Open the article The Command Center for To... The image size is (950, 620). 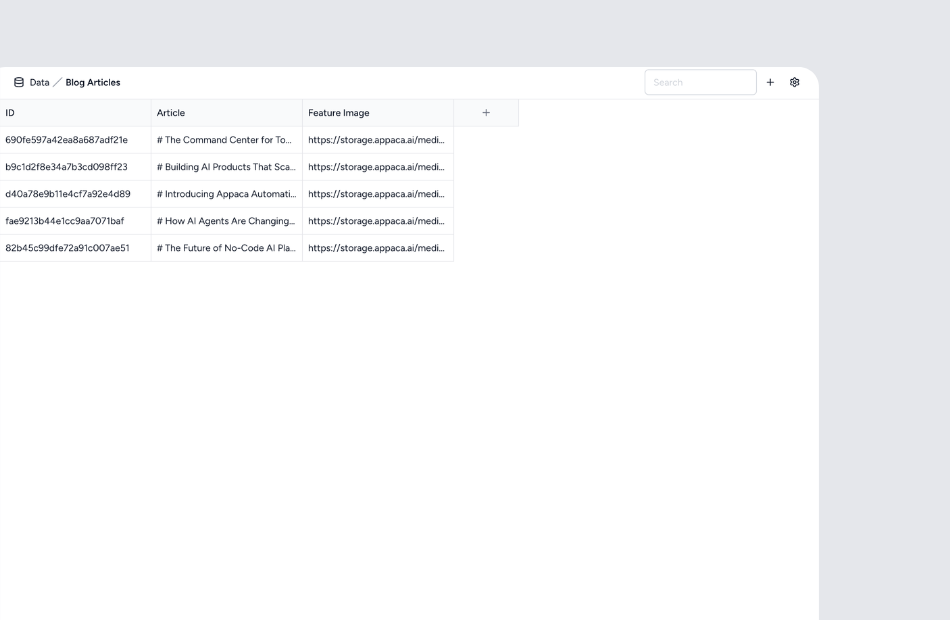click(225, 140)
